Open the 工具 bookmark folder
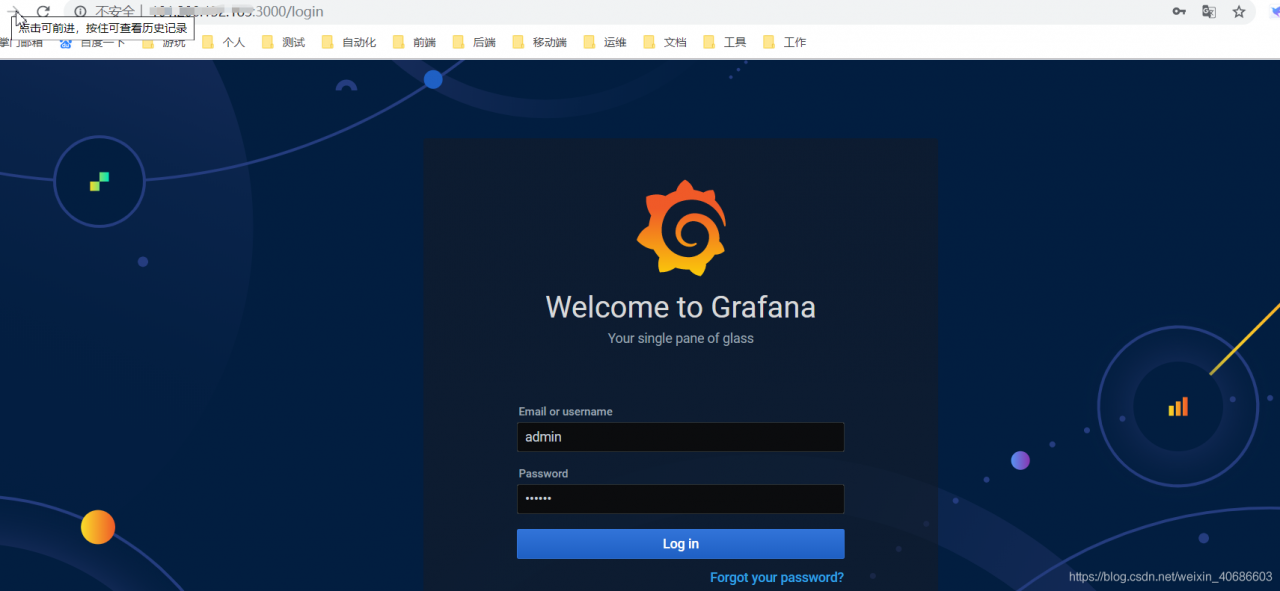Viewport: 1280px width, 591px height. pyautogui.click(x=725, y=42)
